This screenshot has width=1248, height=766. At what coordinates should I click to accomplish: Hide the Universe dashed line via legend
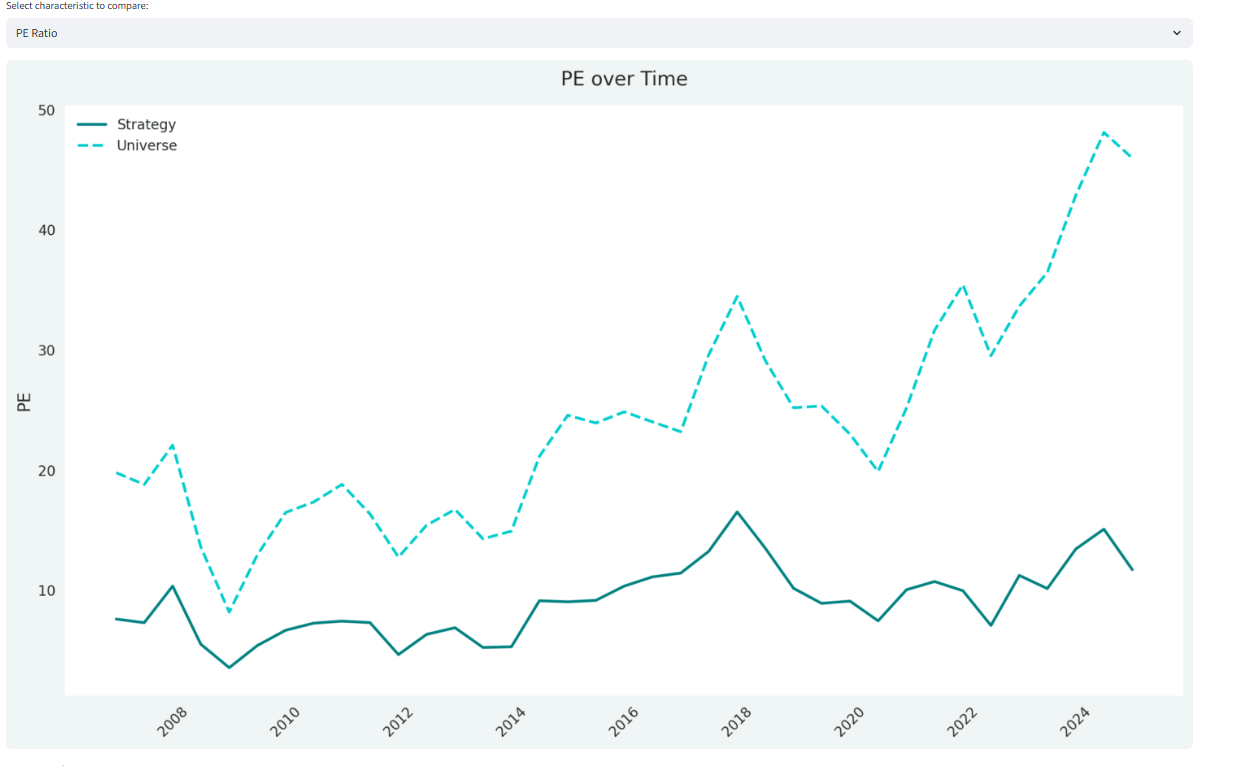pyautogui.click(x=147, y=145)
